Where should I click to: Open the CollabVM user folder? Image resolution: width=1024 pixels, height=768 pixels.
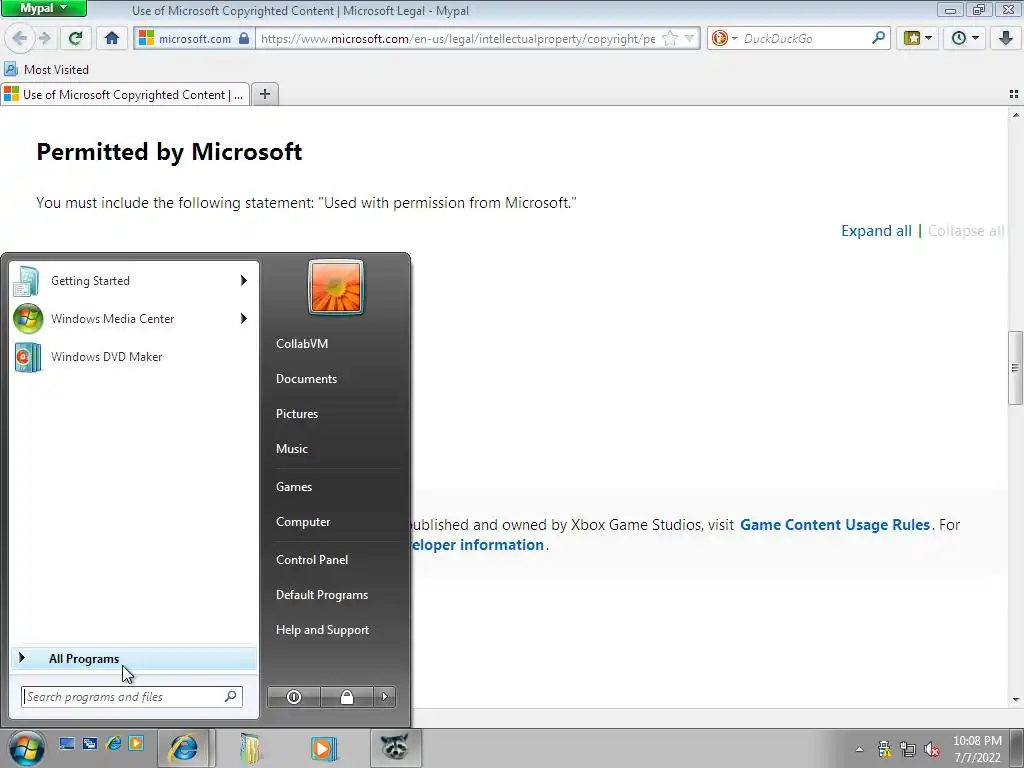302,344
